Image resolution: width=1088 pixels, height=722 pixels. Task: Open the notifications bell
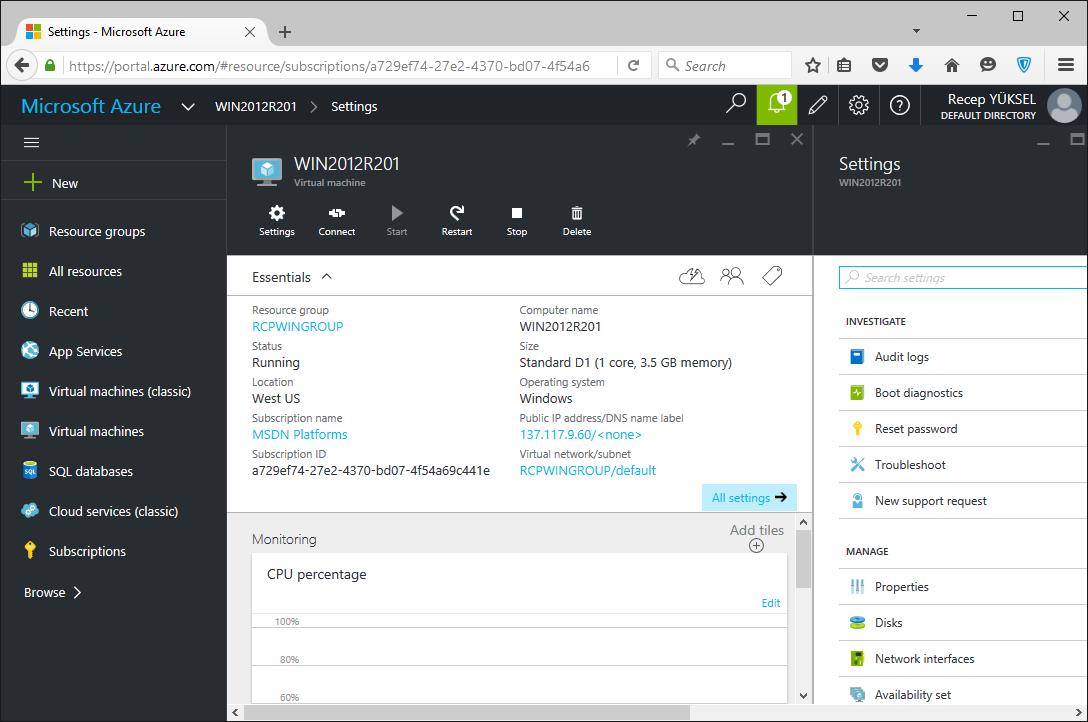776,105
